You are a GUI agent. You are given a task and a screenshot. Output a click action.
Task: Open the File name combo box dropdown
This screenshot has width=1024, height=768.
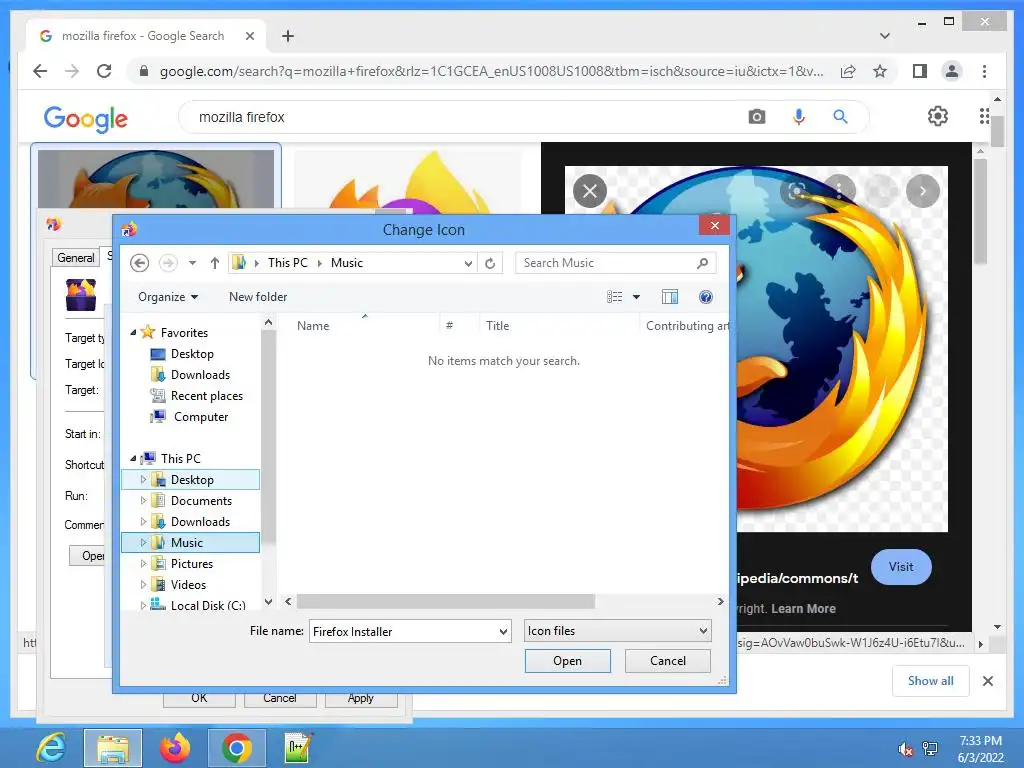503,632
